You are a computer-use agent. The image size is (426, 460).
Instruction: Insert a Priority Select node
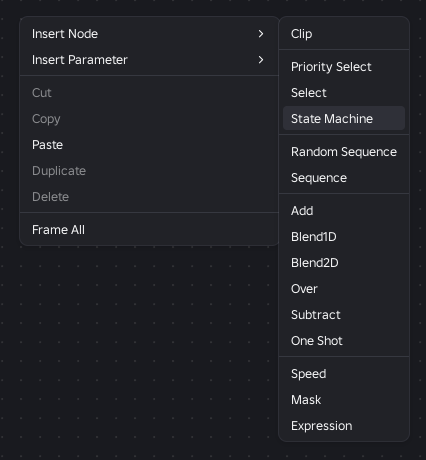tap(344, 67)
